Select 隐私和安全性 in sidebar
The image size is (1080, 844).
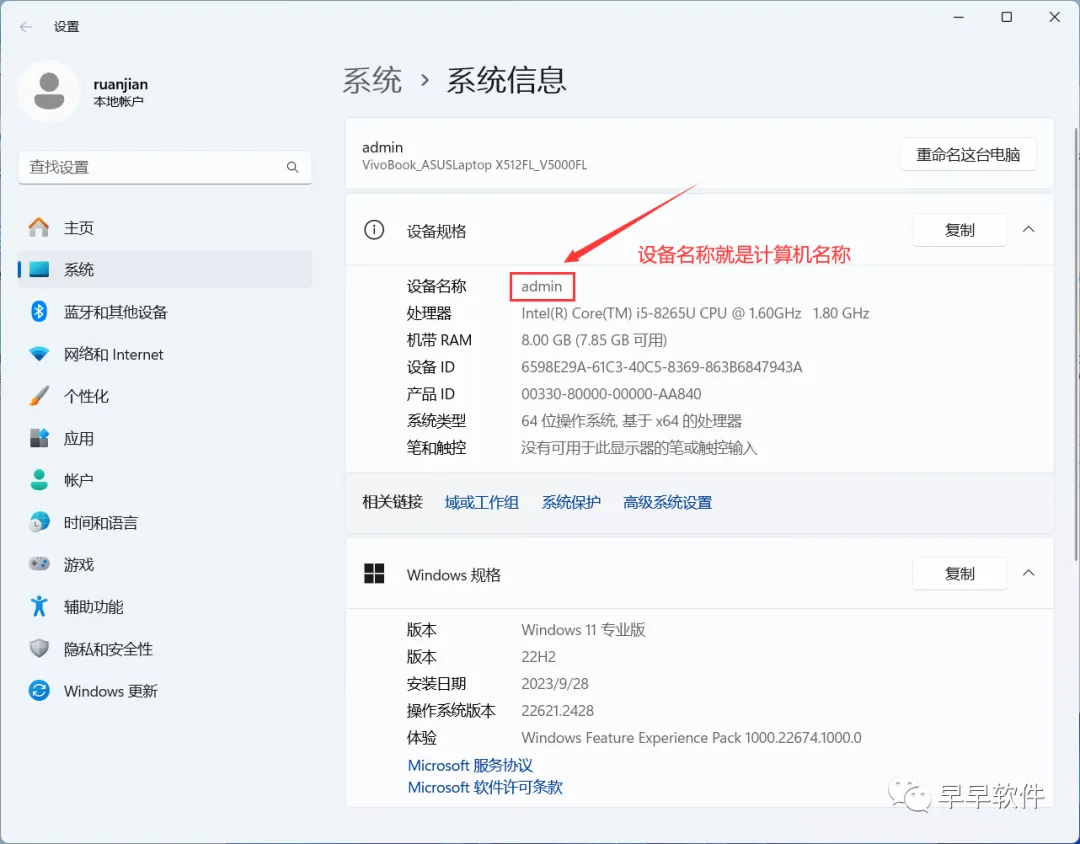pyautogui.click(x=165, y=648)
